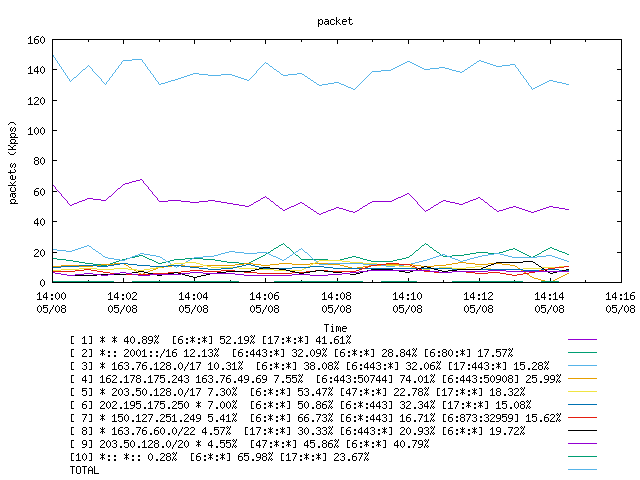Click "[6:443:50744] 74.01%" in legend row 4
This screenshot has width=640, height=480.
[x=376, y=379]
